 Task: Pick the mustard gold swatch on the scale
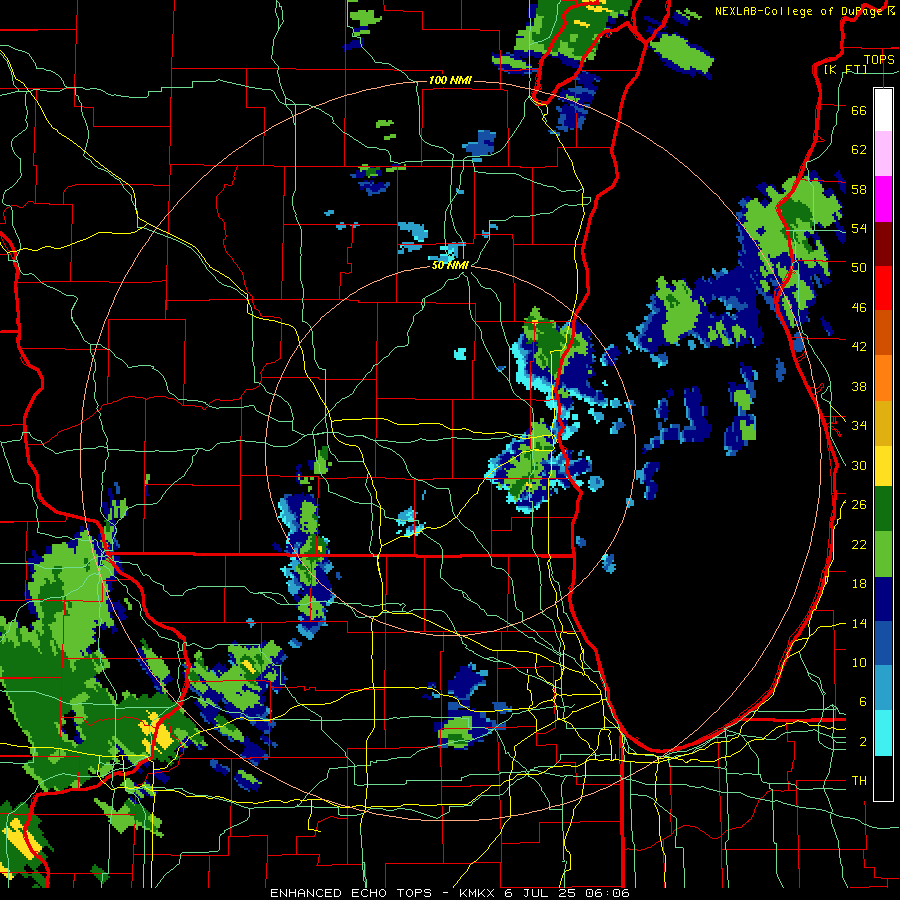click(x=883, y=423)
